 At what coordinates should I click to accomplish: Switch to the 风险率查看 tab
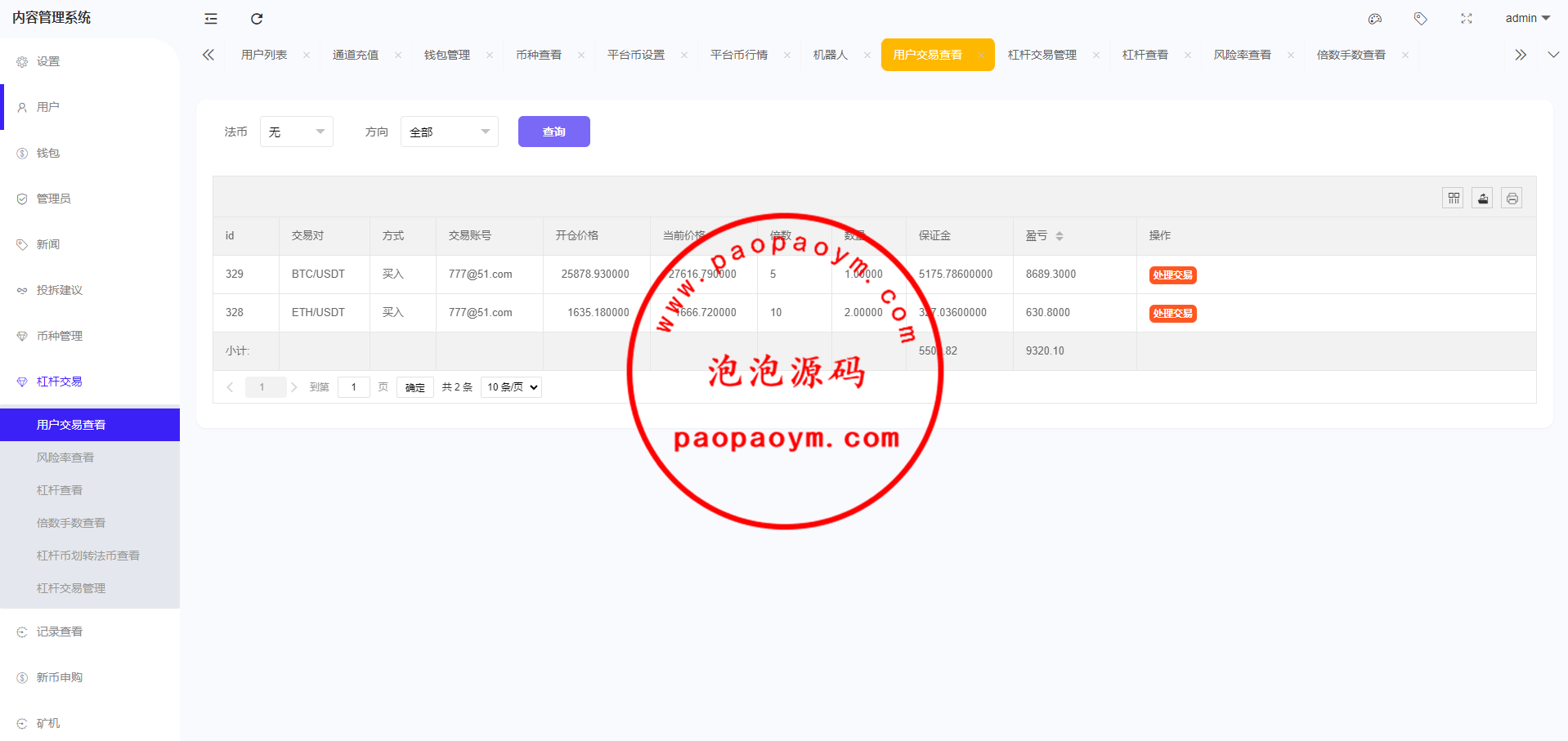tap(1243, 55)
